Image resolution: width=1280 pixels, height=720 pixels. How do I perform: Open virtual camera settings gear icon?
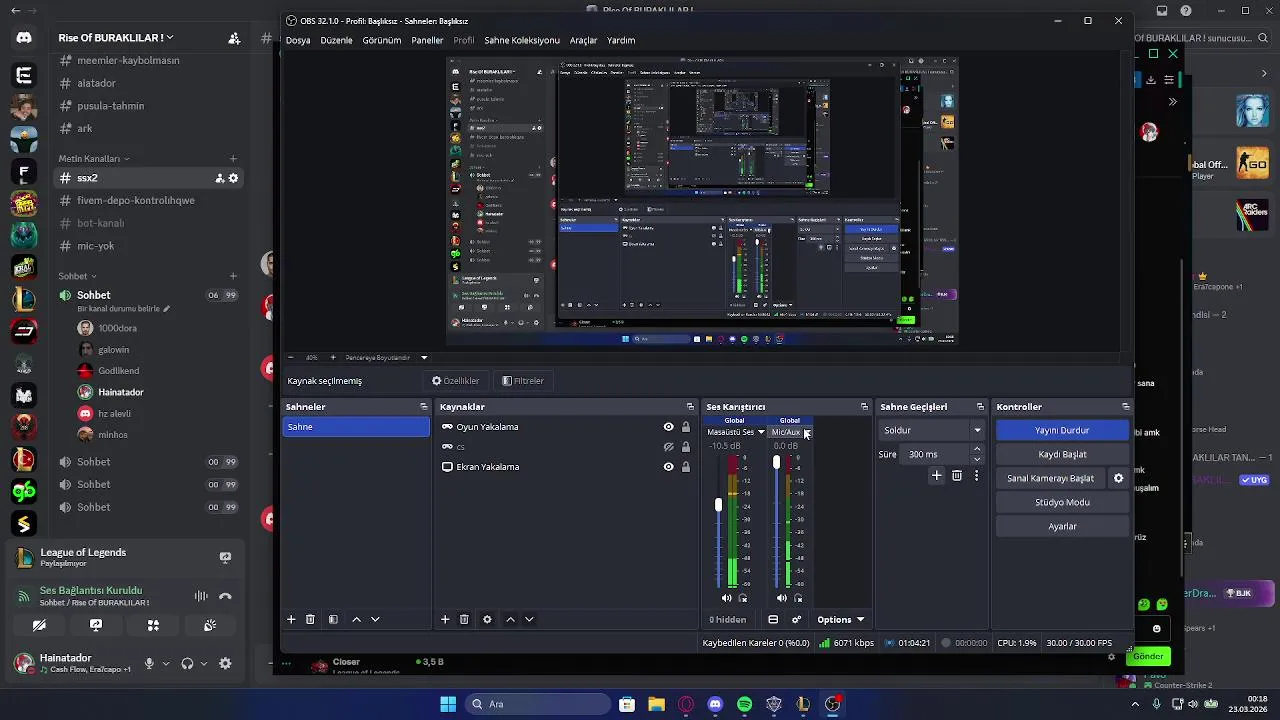[1118, 478]
